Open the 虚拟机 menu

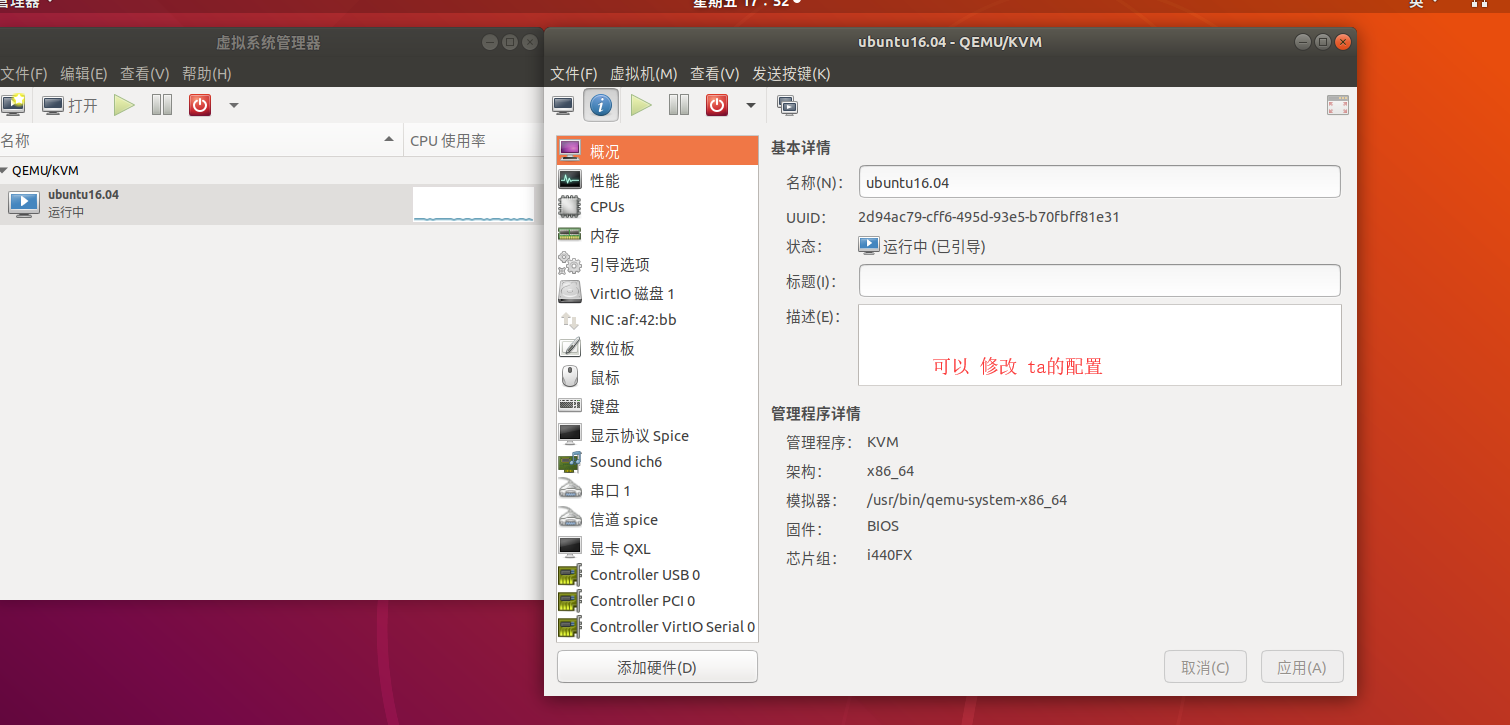643,73
